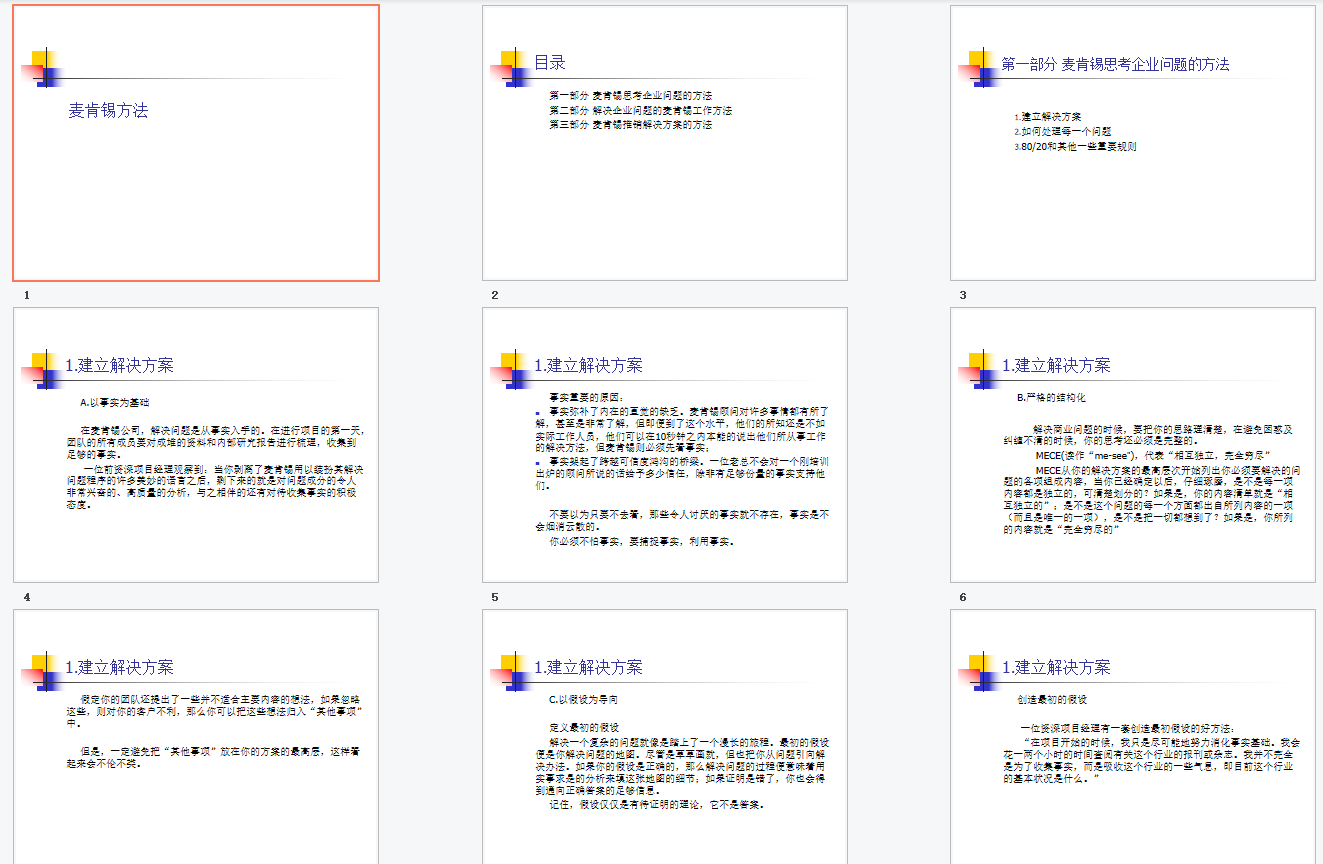Click the colored square logo on slide 1
The image size is (1323, 864).
point(45,67)
